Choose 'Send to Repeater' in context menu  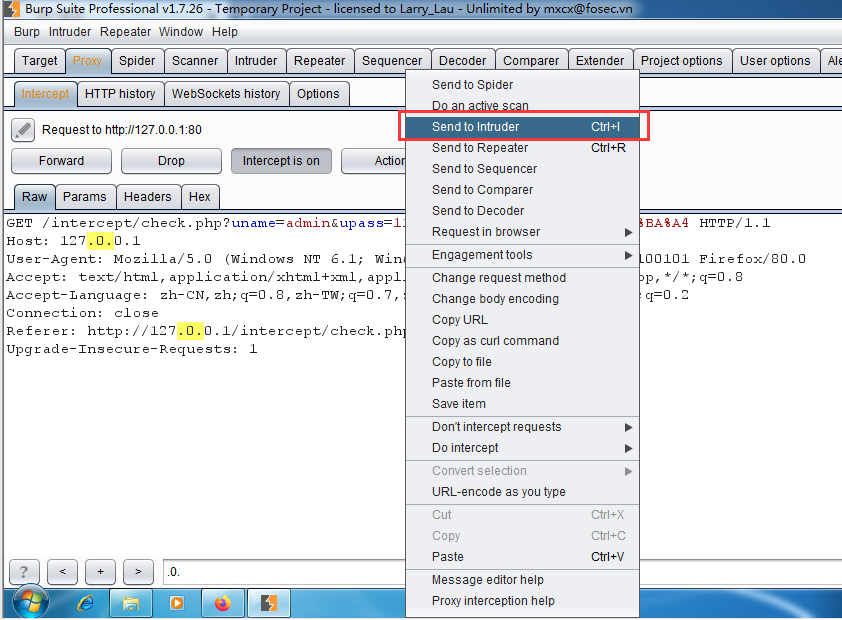pyautogui.click(x=522, y=148)
